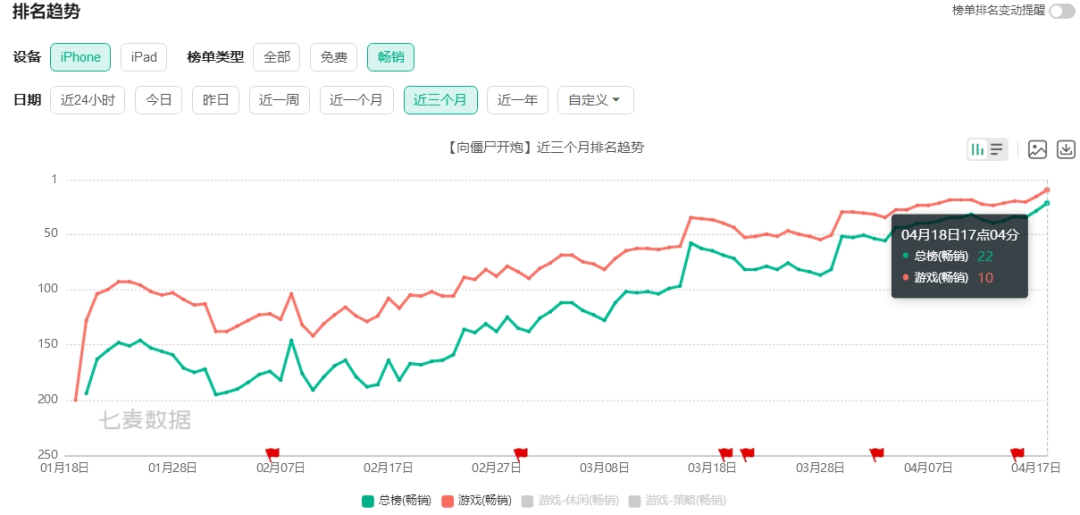Click the 游戏(畅销) red legend swatch

pyautogui.click(x=449, y=500)
